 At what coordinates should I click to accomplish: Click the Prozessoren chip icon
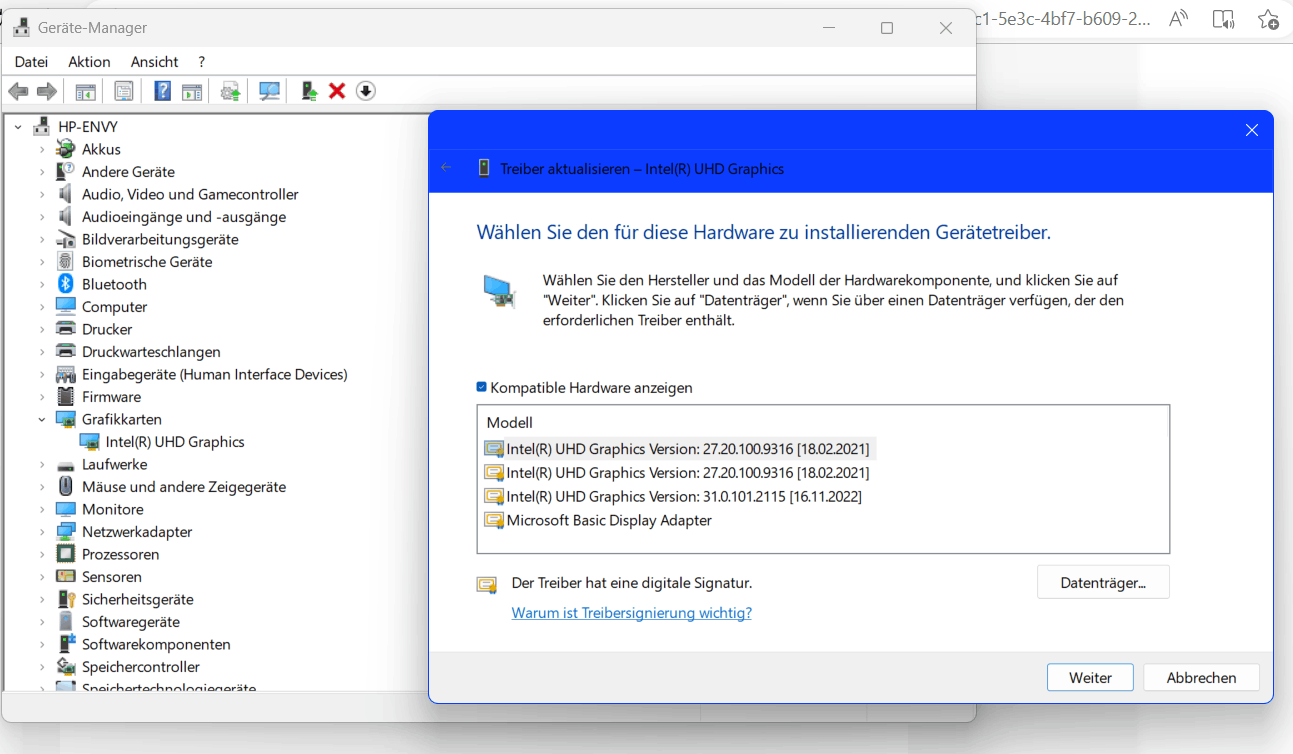pos(66,554)
